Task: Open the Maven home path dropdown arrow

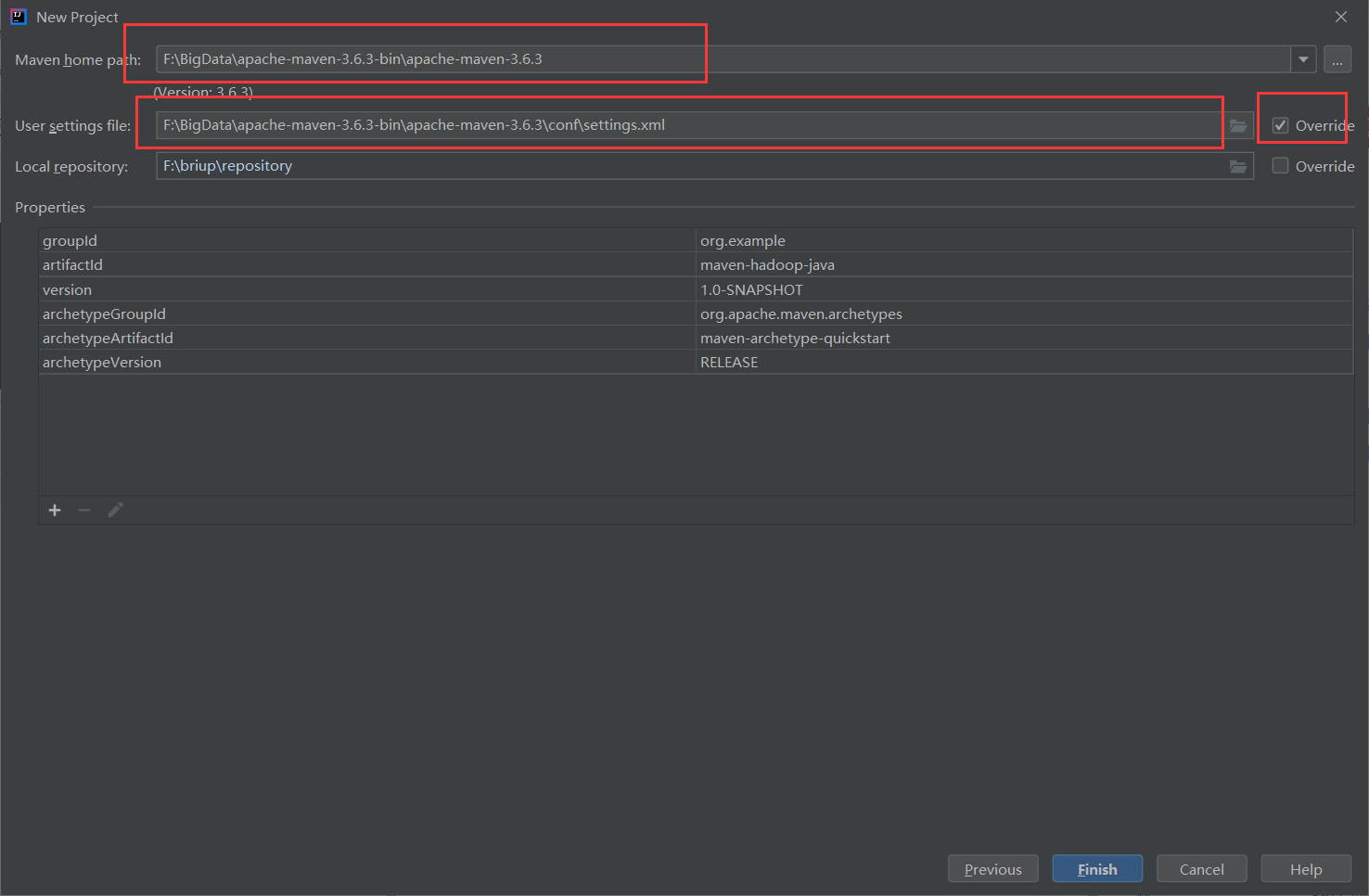Action: pos(1303,59)
